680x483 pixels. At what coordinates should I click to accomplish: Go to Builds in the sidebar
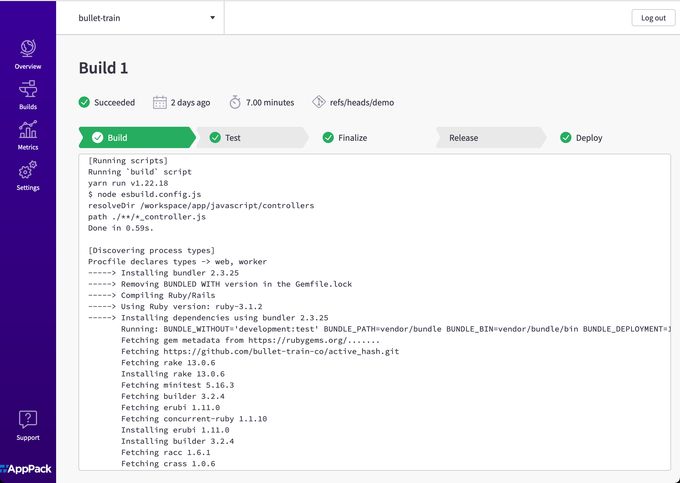pos(28,90)
